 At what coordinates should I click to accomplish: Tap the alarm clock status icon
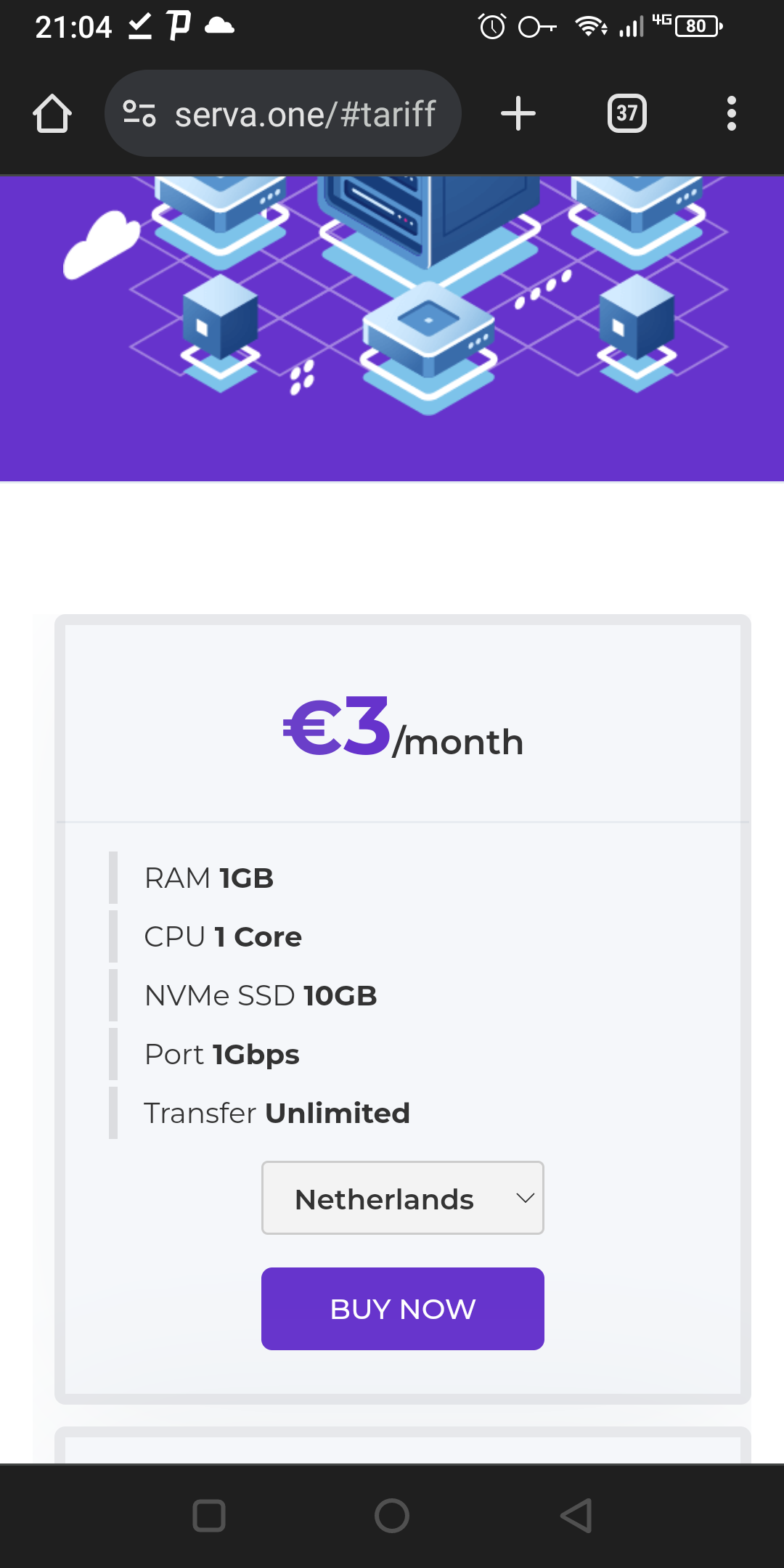pos(492,27)
